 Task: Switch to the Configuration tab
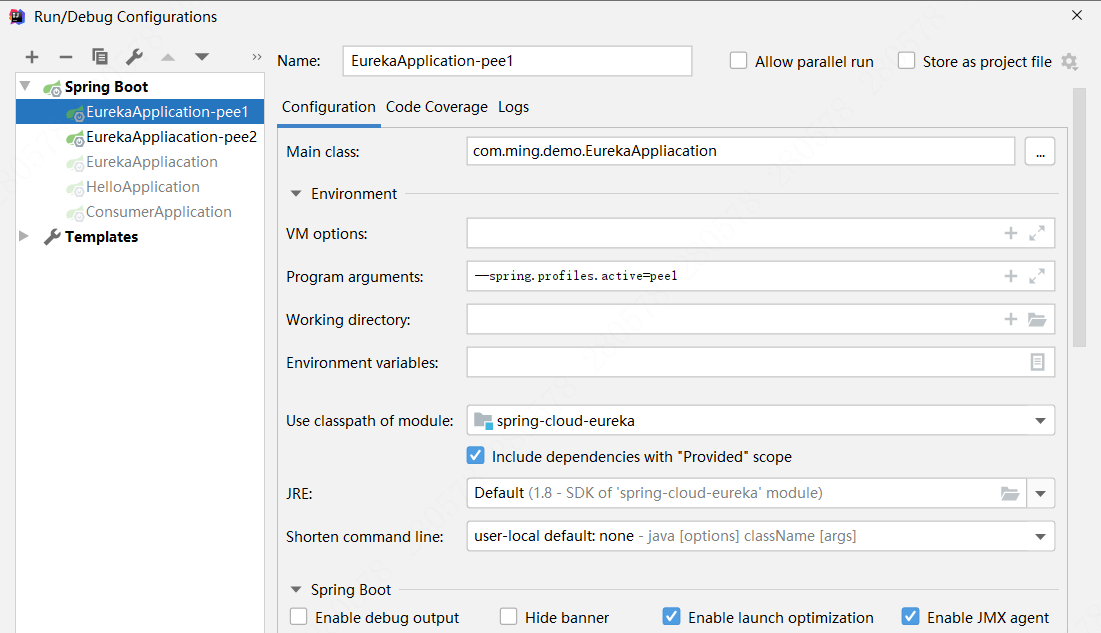coord(329,107)
